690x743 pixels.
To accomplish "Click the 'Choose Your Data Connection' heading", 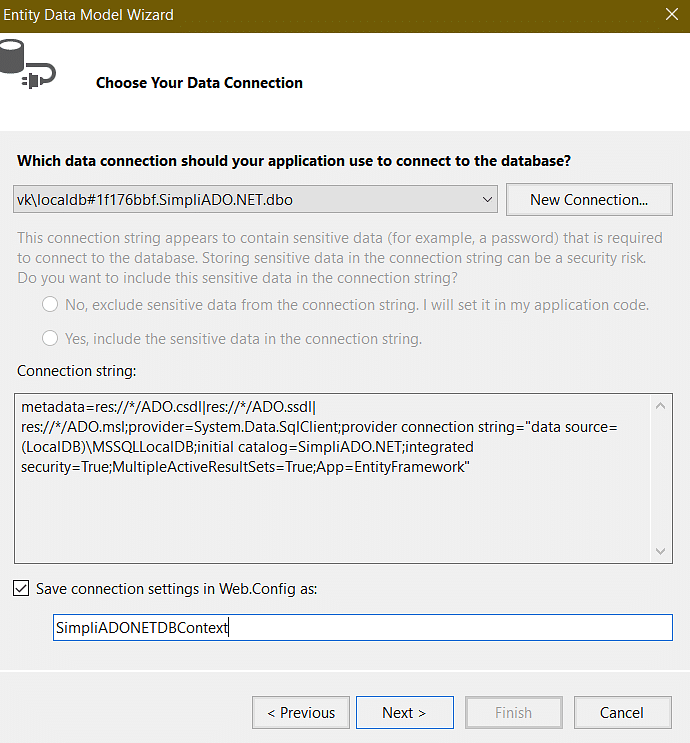I will (199, 83).
